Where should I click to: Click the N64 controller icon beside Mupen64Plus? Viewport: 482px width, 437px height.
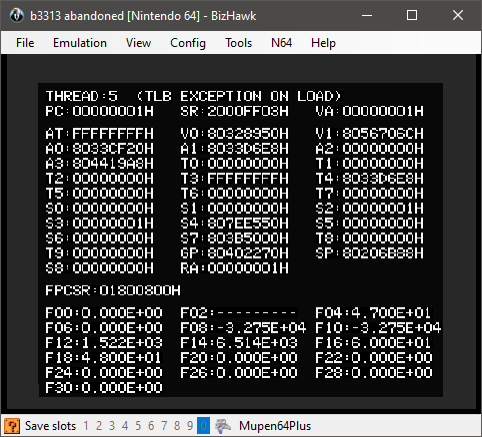[223, 426]
